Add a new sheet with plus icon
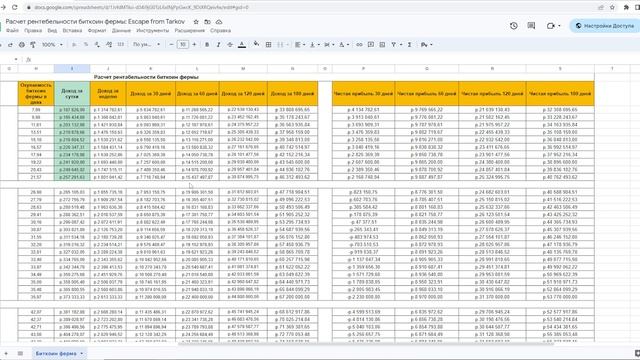Screen dimensions: 640x360 6,353
